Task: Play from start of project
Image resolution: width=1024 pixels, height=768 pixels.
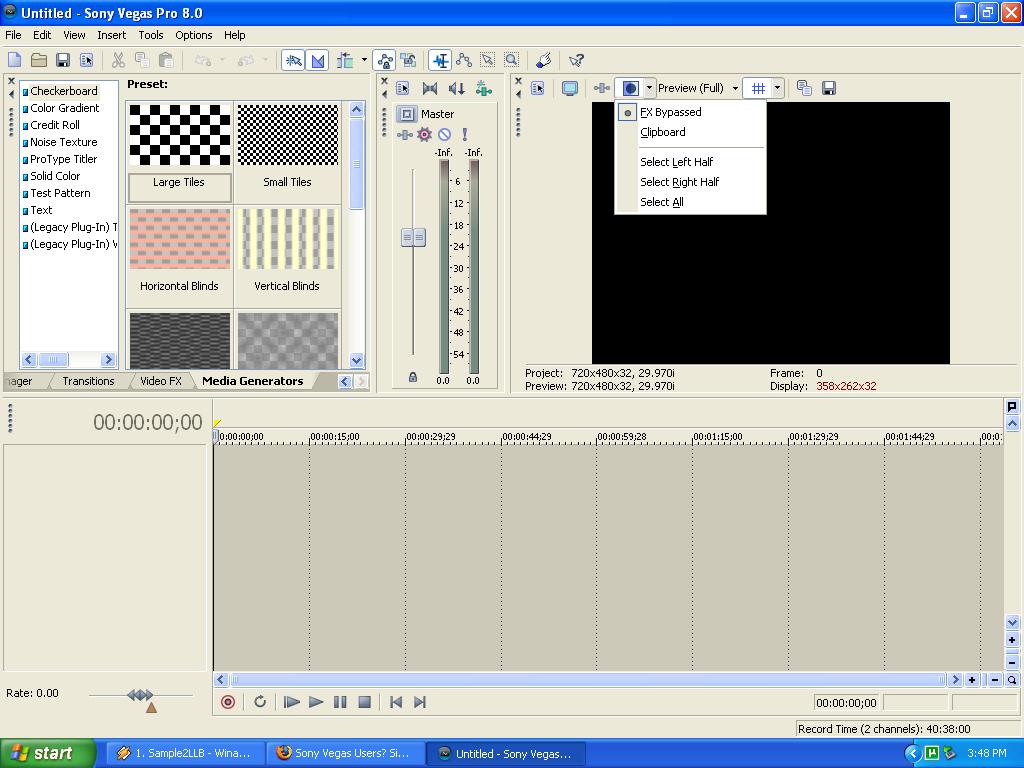Action: [x=291, y=702]
